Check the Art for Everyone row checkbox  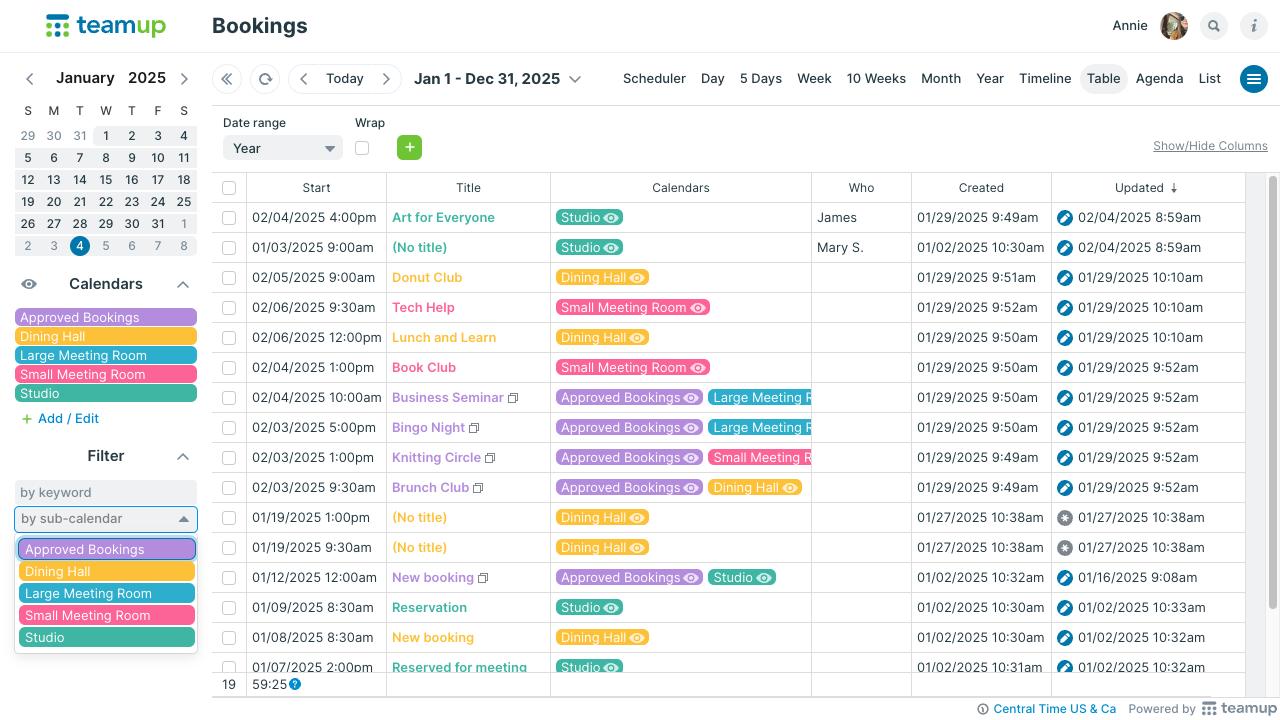click(229, 218)
